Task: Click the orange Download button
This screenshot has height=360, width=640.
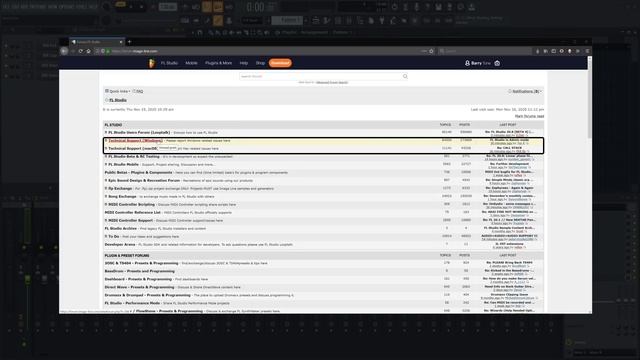Action: (x=280, y=63)
